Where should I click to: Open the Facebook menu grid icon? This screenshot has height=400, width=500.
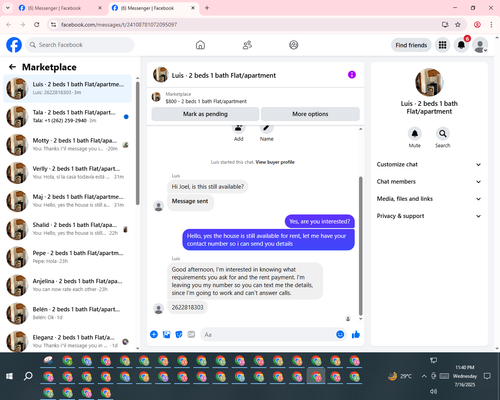(x=442, y=45)
